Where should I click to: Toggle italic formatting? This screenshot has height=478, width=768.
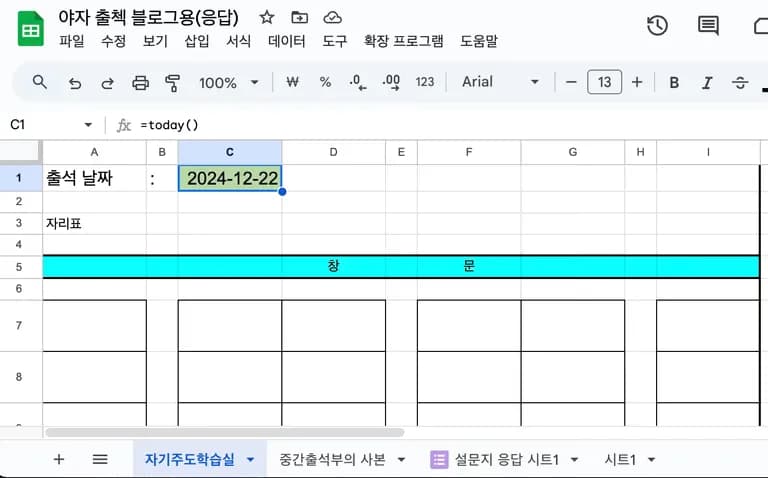click(x=707, y=82)
